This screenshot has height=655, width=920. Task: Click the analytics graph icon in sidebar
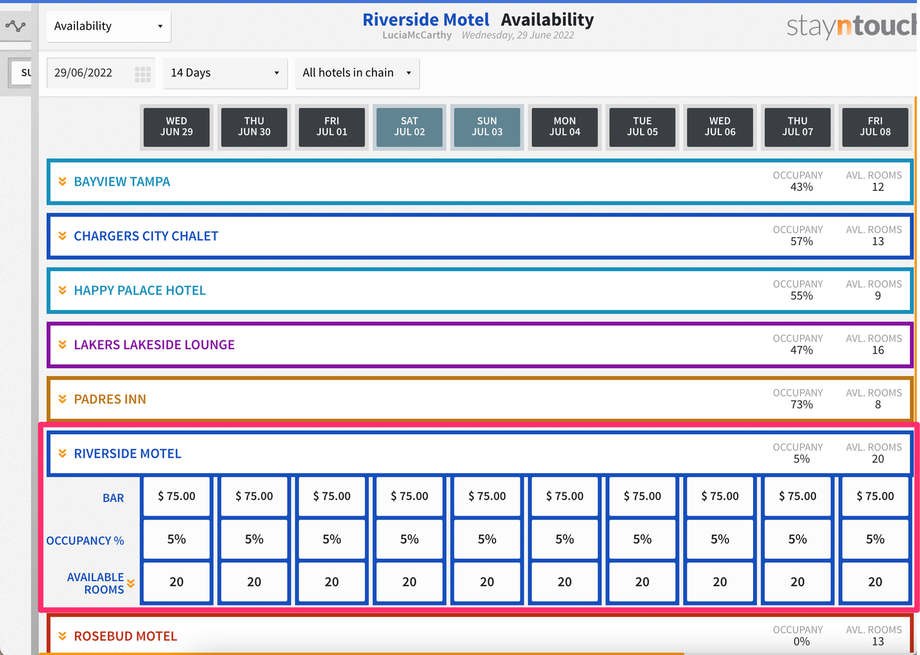click(15, 26)
